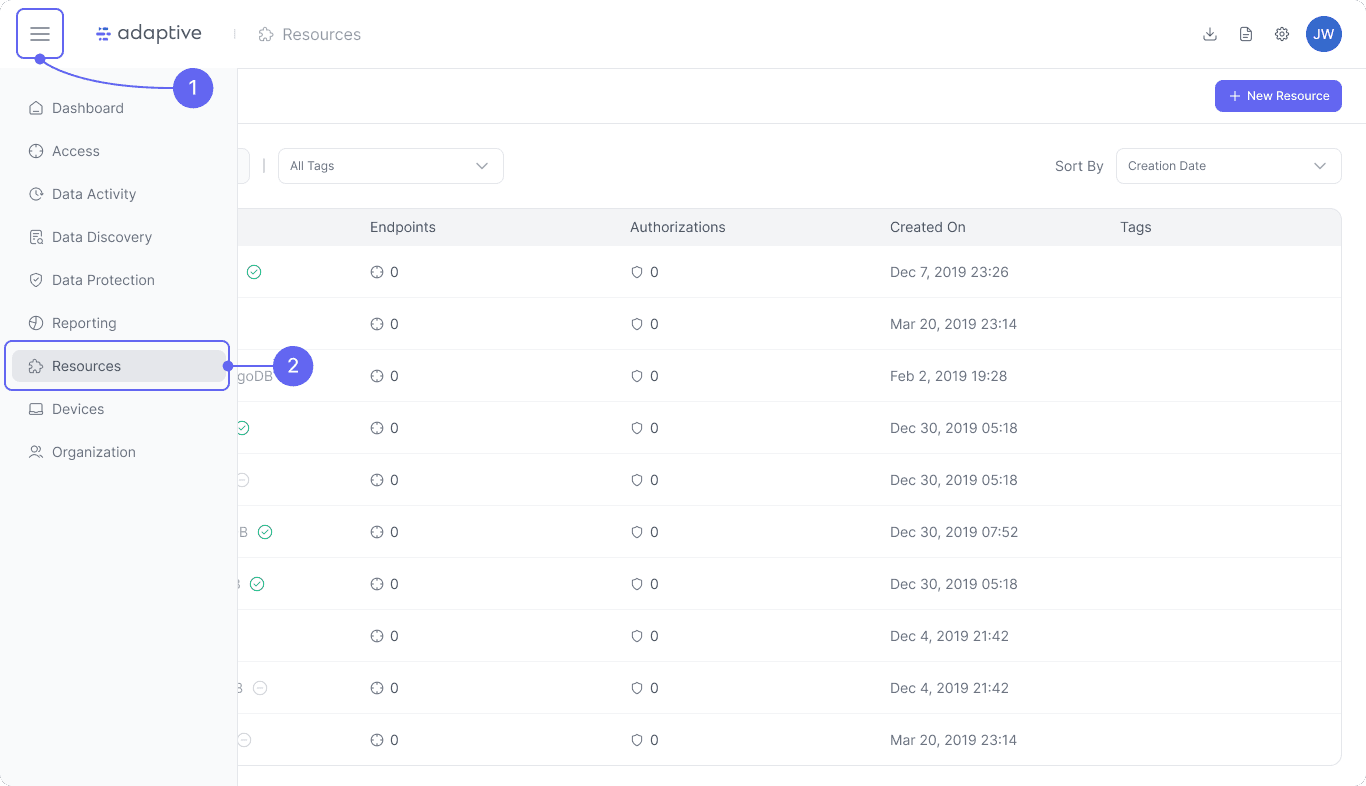Click the download icon in the header

pyautogui.click(x=1210, y=34)
